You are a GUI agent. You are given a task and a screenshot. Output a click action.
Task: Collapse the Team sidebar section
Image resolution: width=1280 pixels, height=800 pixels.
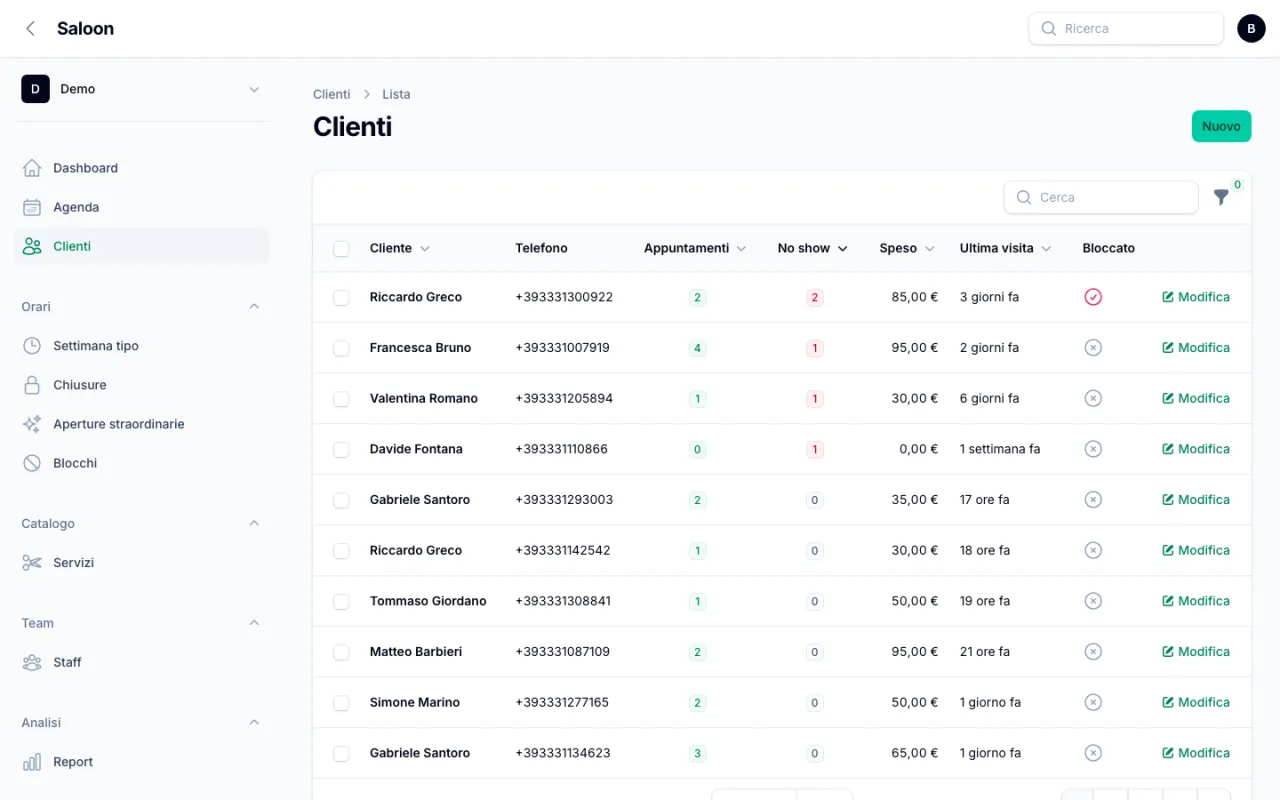[254, 623]
